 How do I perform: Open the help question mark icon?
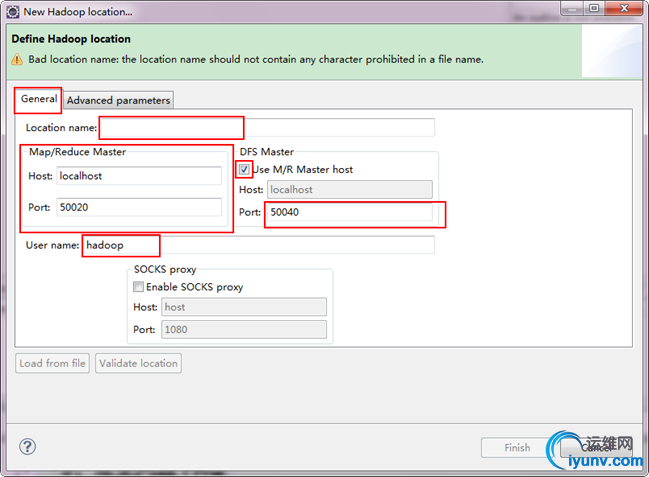(x=27, y=446)
